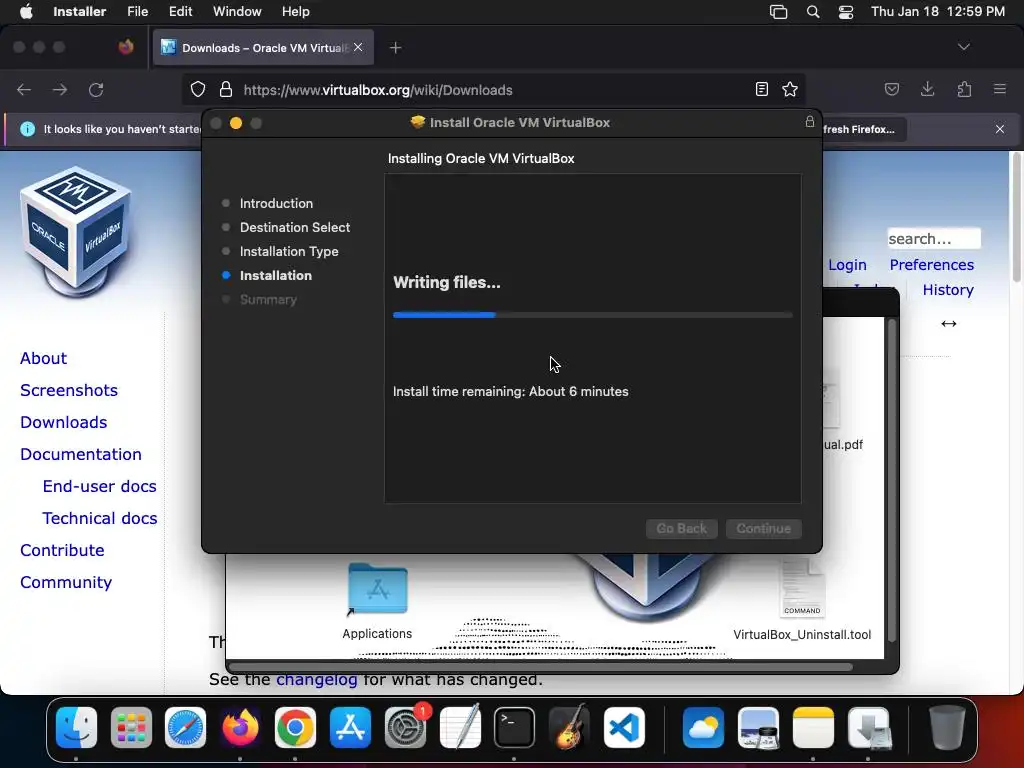Open Launchpad in the Dock
Screen dimensions: 1024x768
click(131, 727)
